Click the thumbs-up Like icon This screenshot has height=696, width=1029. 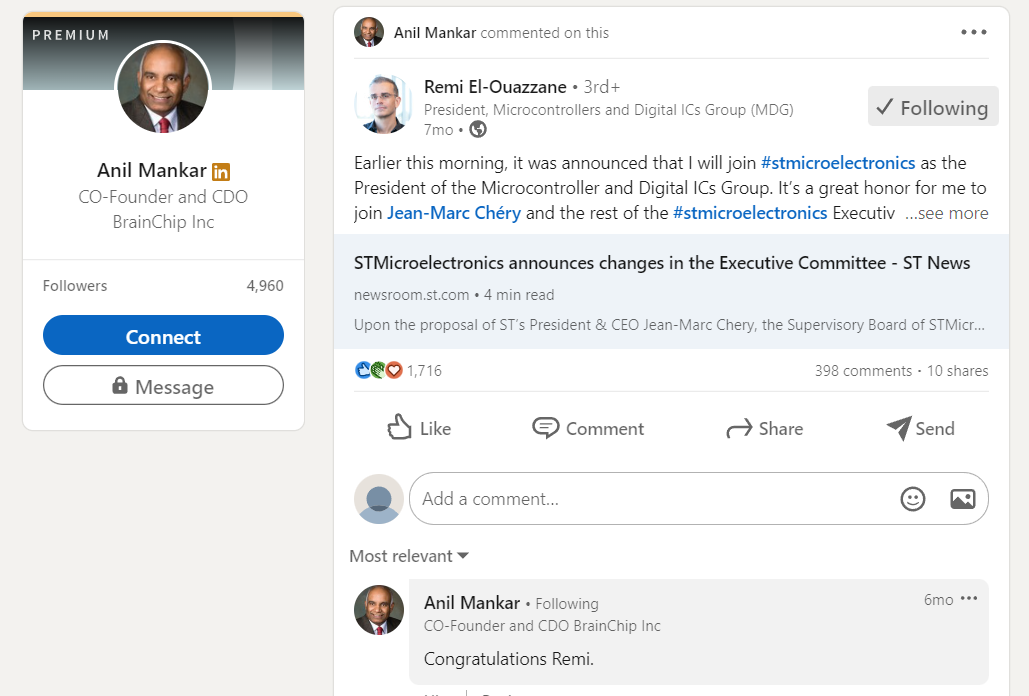[399, 427]
